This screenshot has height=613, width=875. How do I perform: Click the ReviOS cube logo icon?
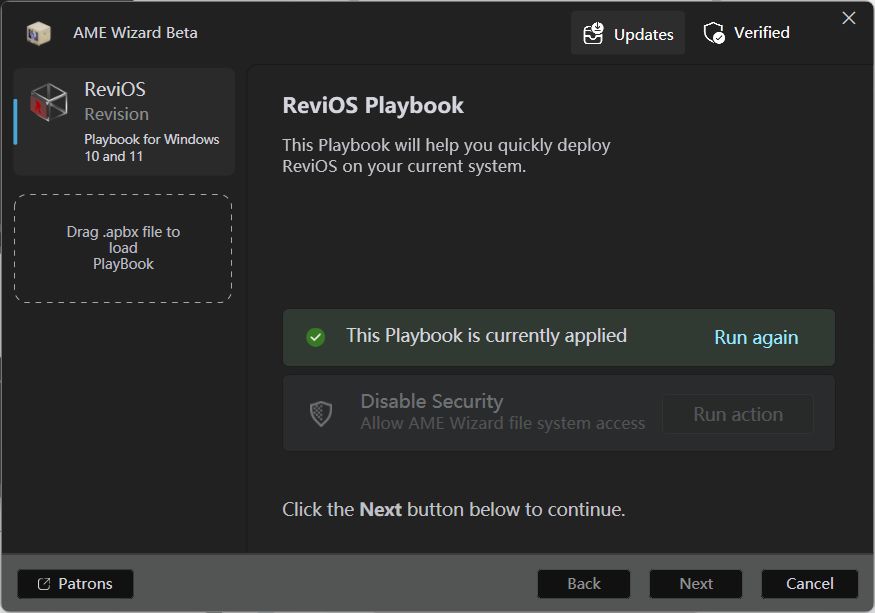(x=49, y=102)
